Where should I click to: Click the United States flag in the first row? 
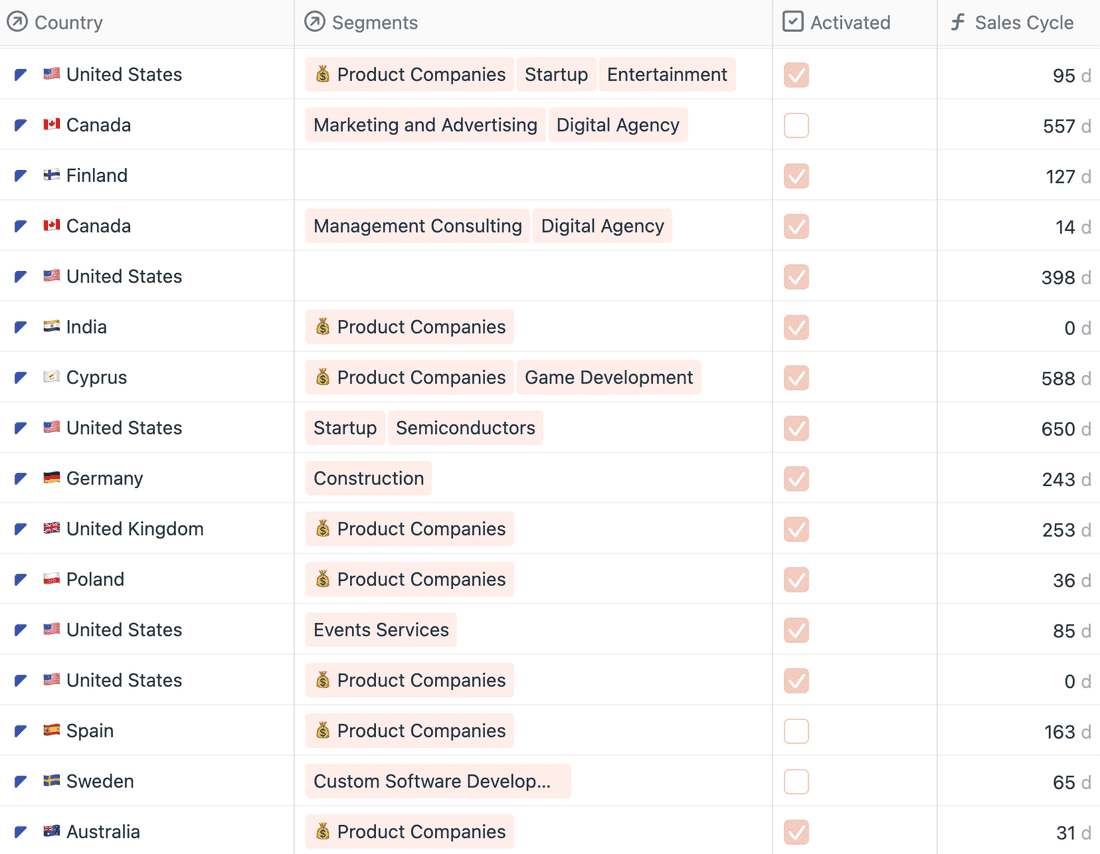[x=51, y=74]
